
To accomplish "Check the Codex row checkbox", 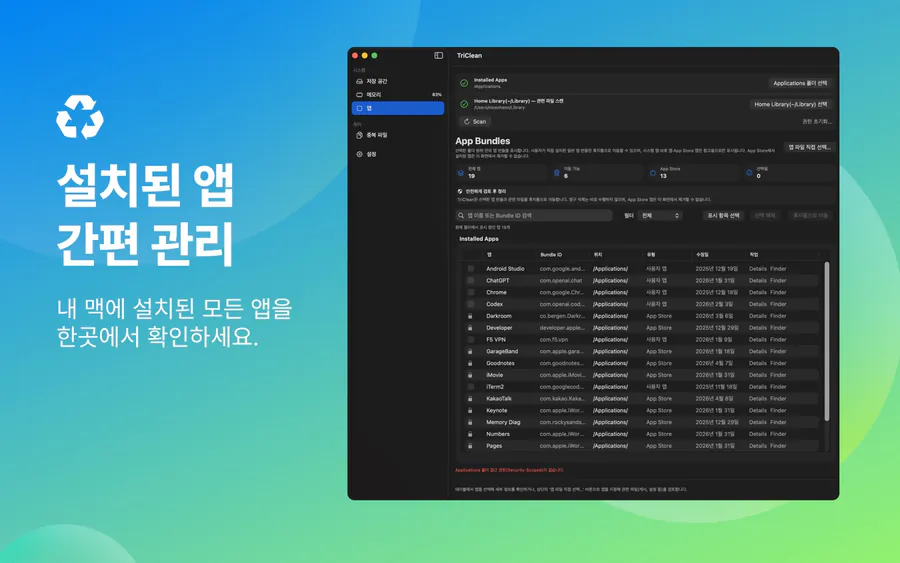I will point(471,304).
